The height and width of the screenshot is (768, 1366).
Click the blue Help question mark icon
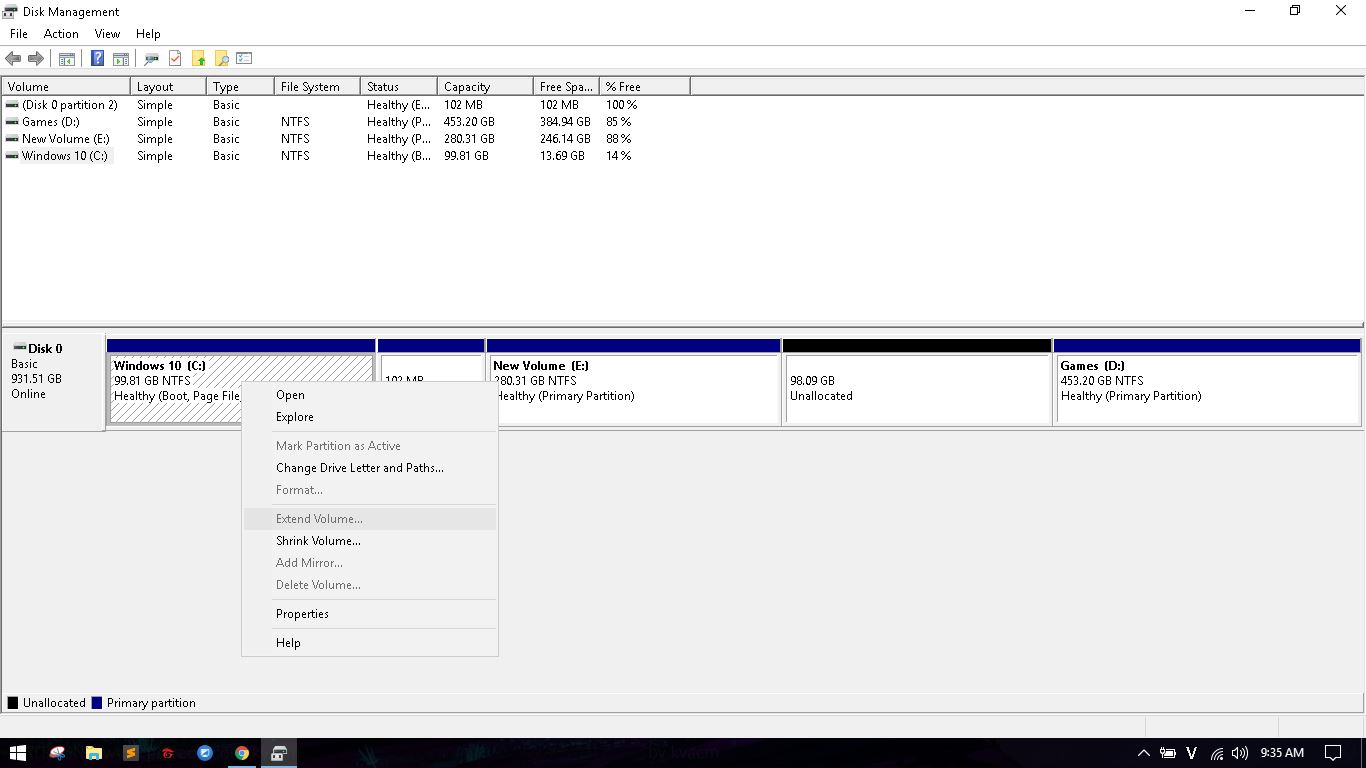click(x=97, y=59)
